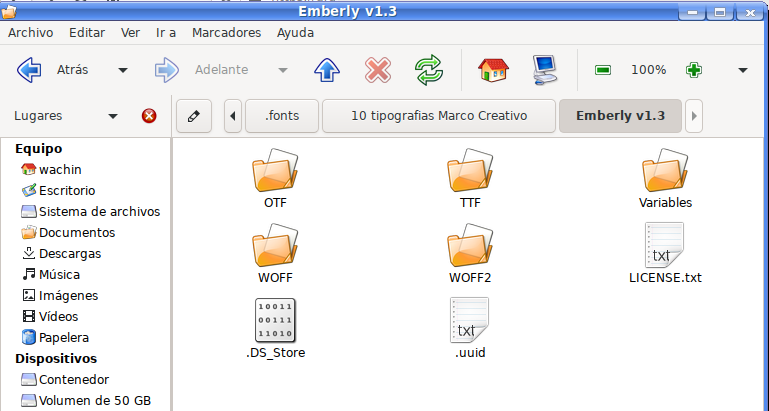Image resolution: width=769 pixels, height=411 pixels.
Task: Open the Adelante history dropdown arrow
Action: coord(283,70)
